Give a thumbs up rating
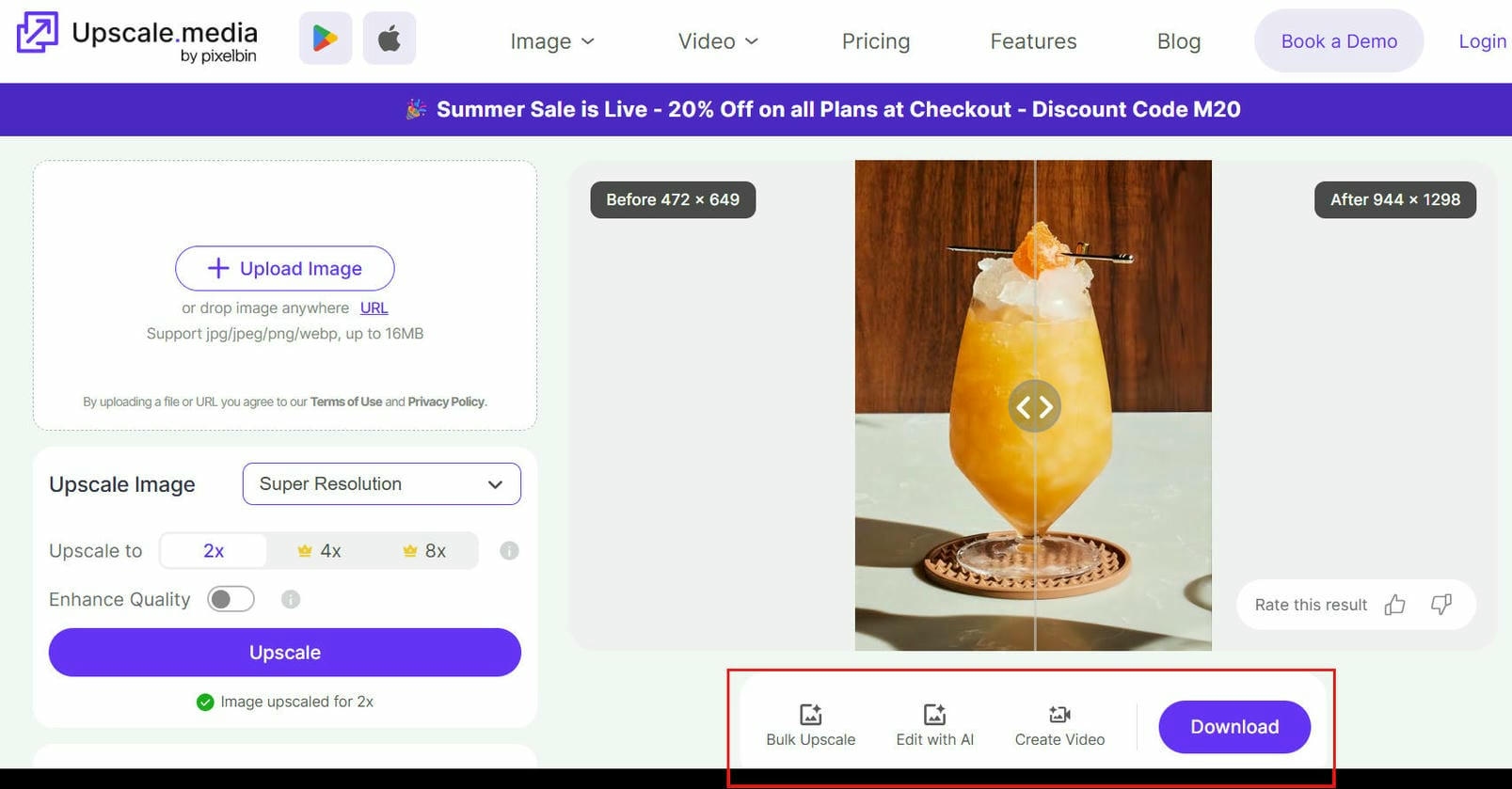Viewport: 1512px width, 789px height. 1395,605
